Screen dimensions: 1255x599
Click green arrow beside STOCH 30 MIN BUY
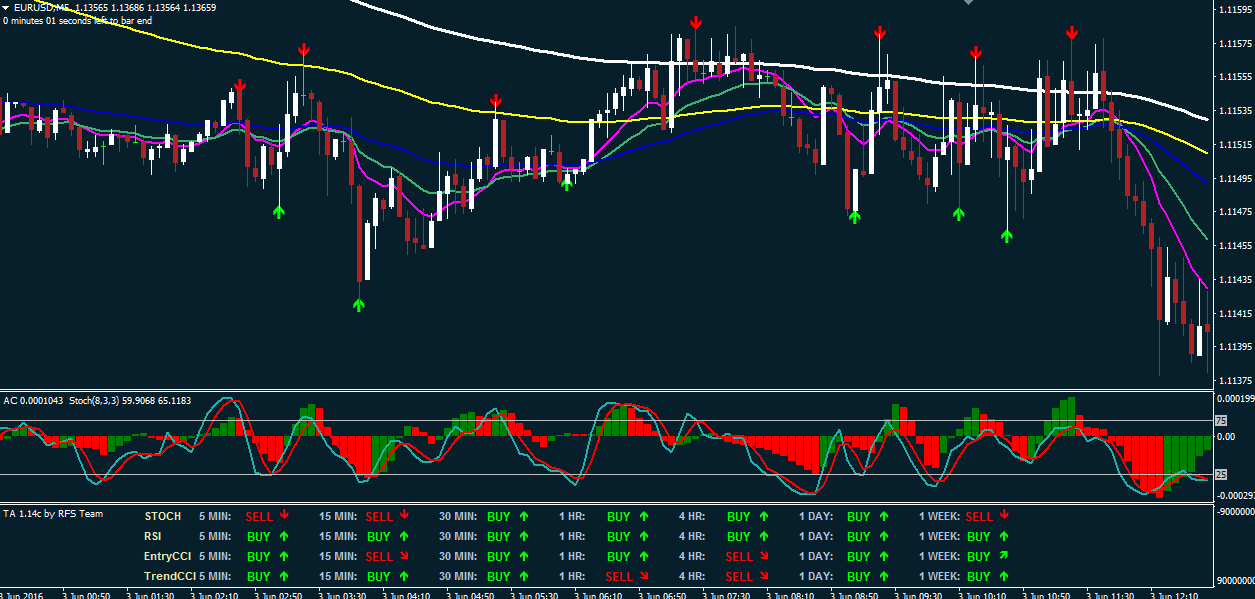pos(524,516)
